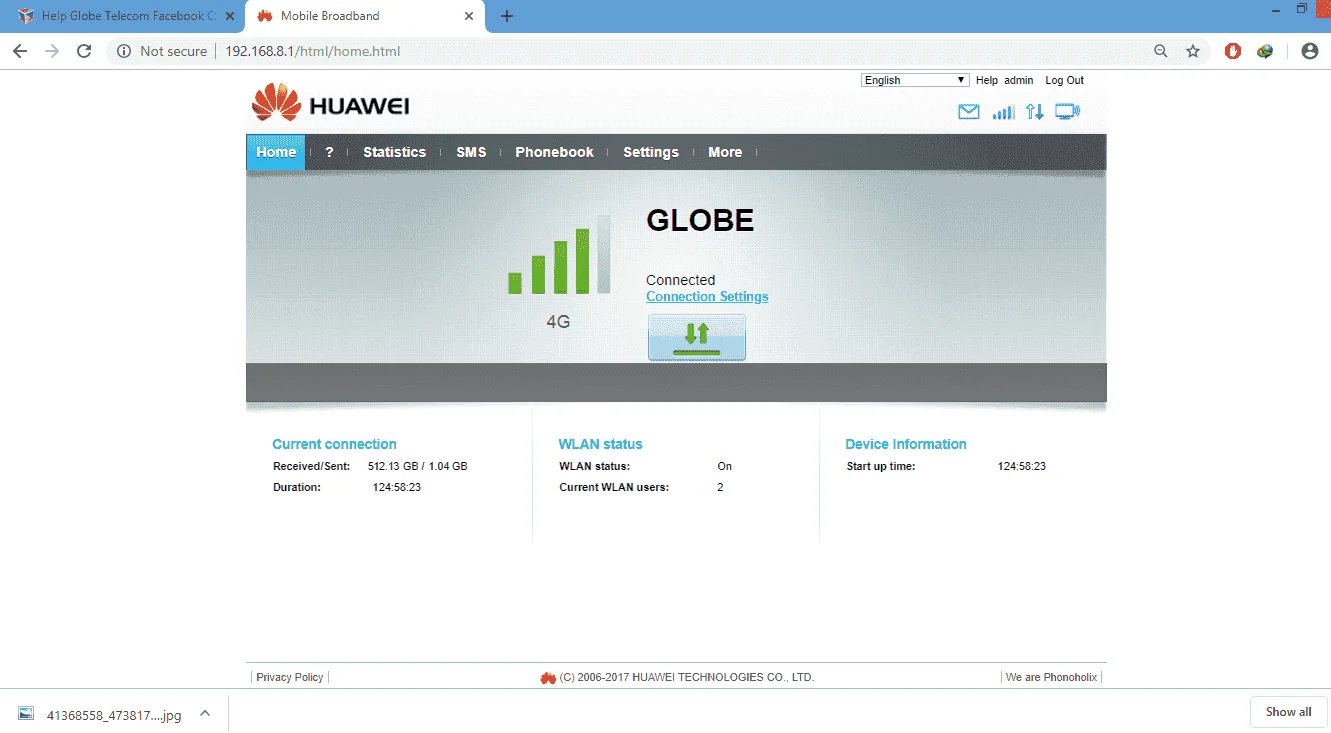The width and height of the screenshot is (1331, 733).
Task: Open the question mark help menu item
Action: [329, 152]
